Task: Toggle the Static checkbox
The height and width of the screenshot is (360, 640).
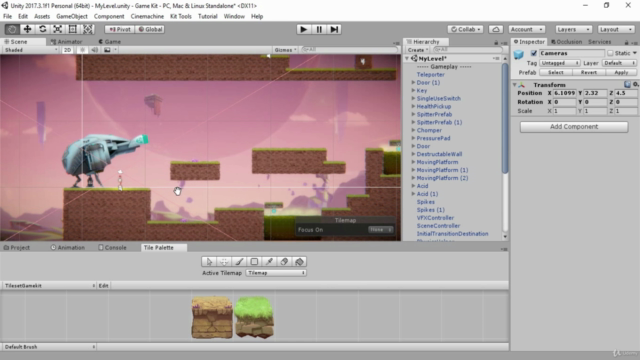Action: 610,53
